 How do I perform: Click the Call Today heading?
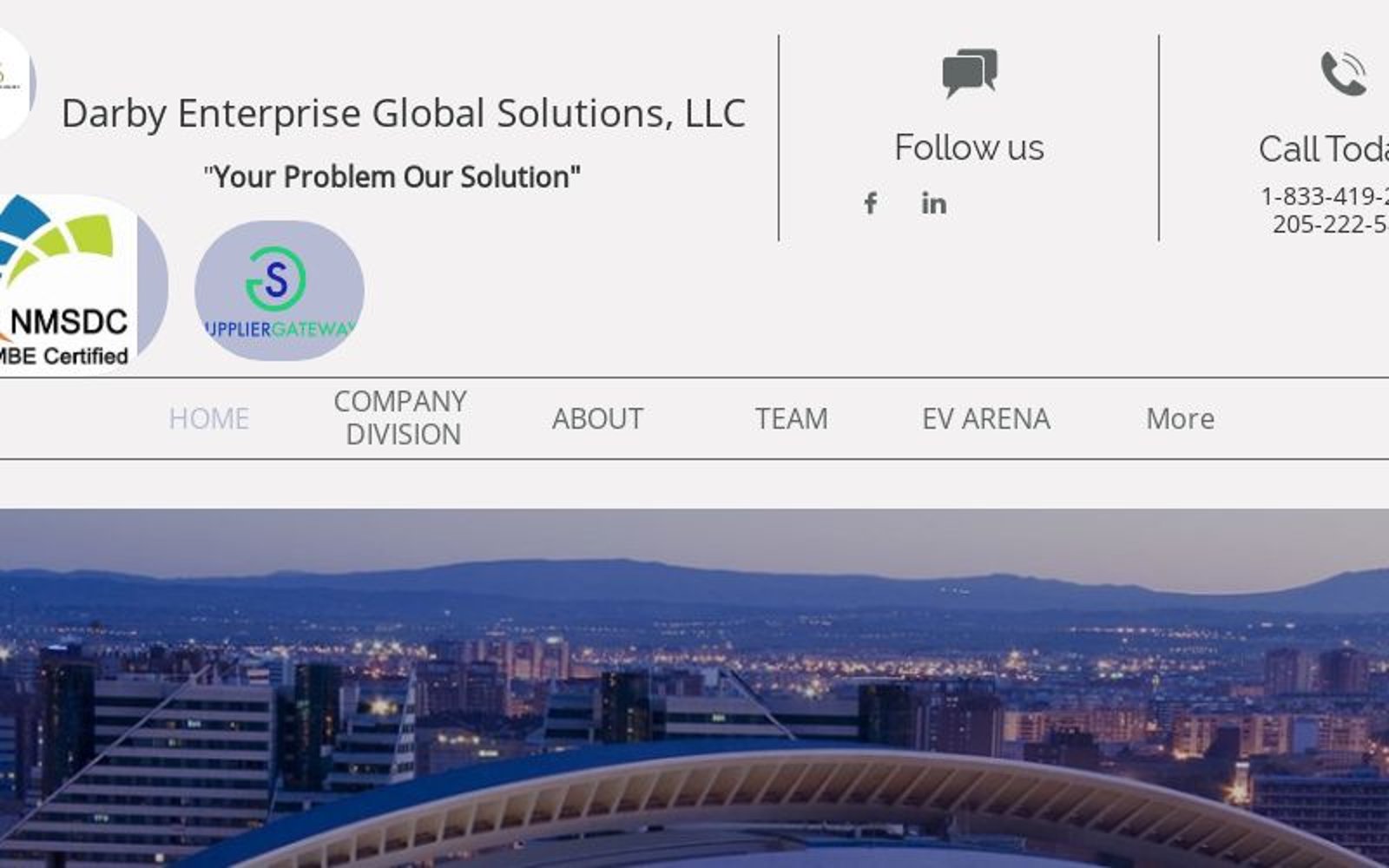(1324, 149)
